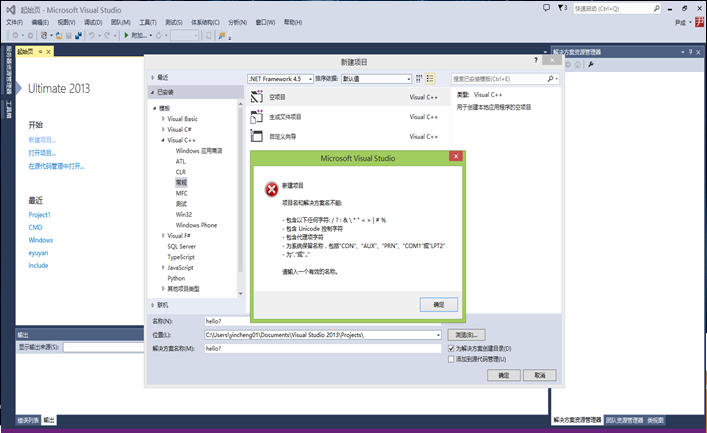Click the Solution Explorer home icon
The height and width of the screenshot is (433, 707).
pos(577,64)
